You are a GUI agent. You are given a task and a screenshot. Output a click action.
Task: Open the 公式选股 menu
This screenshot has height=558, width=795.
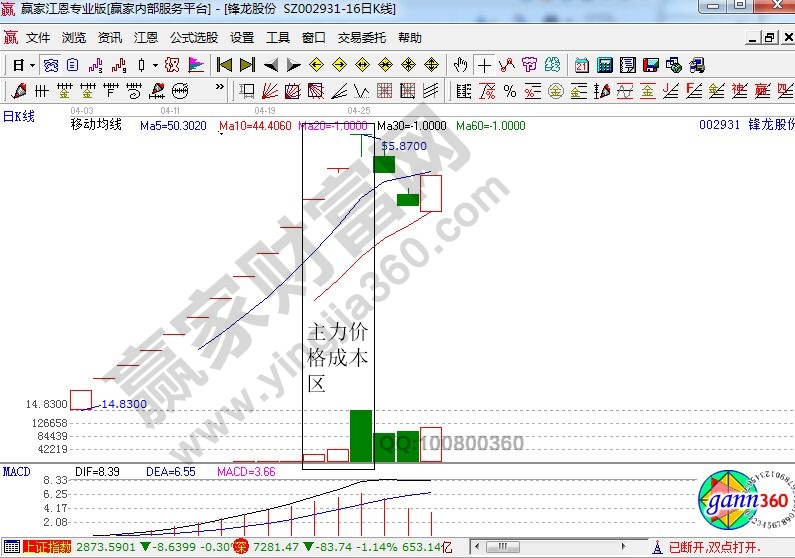pyautogui.click(x=193, y=38)
